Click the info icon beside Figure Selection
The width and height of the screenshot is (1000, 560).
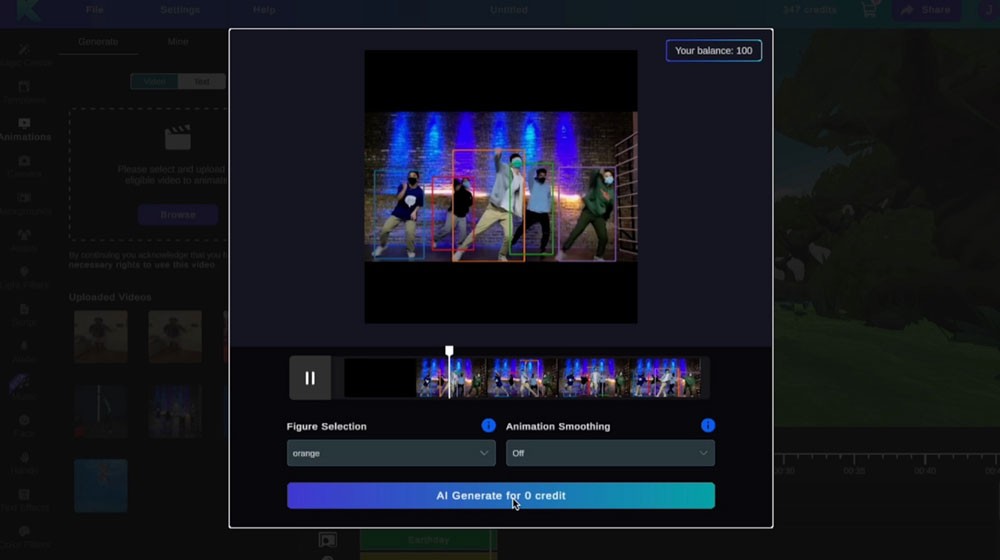[489, 425]
